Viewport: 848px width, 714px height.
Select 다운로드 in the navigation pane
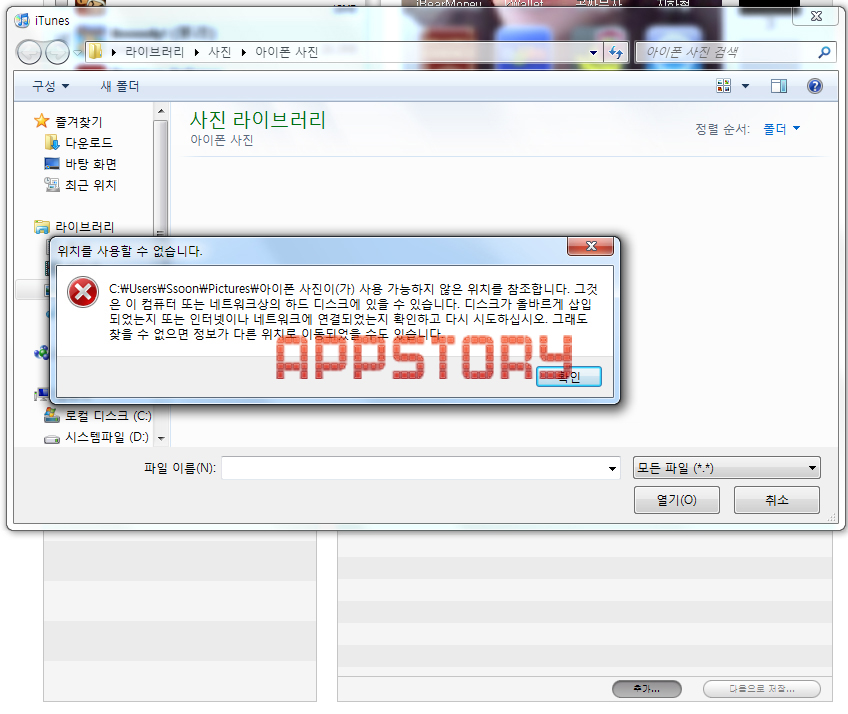89,143
